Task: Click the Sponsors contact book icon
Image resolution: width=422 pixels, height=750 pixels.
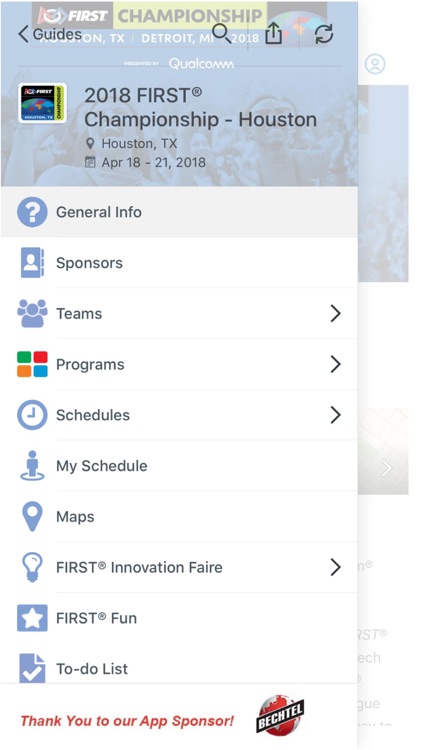Action: [x=32, y=263]
